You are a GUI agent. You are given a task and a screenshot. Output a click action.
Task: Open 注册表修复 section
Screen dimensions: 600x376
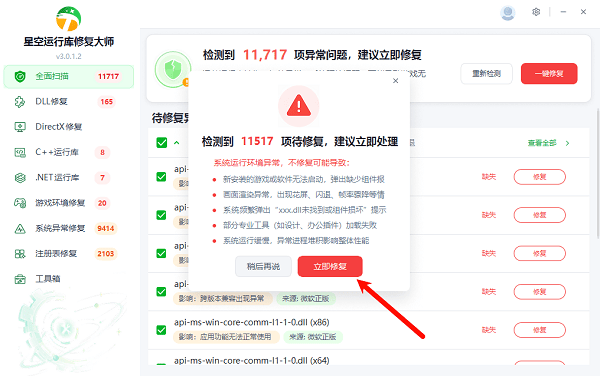69,254
